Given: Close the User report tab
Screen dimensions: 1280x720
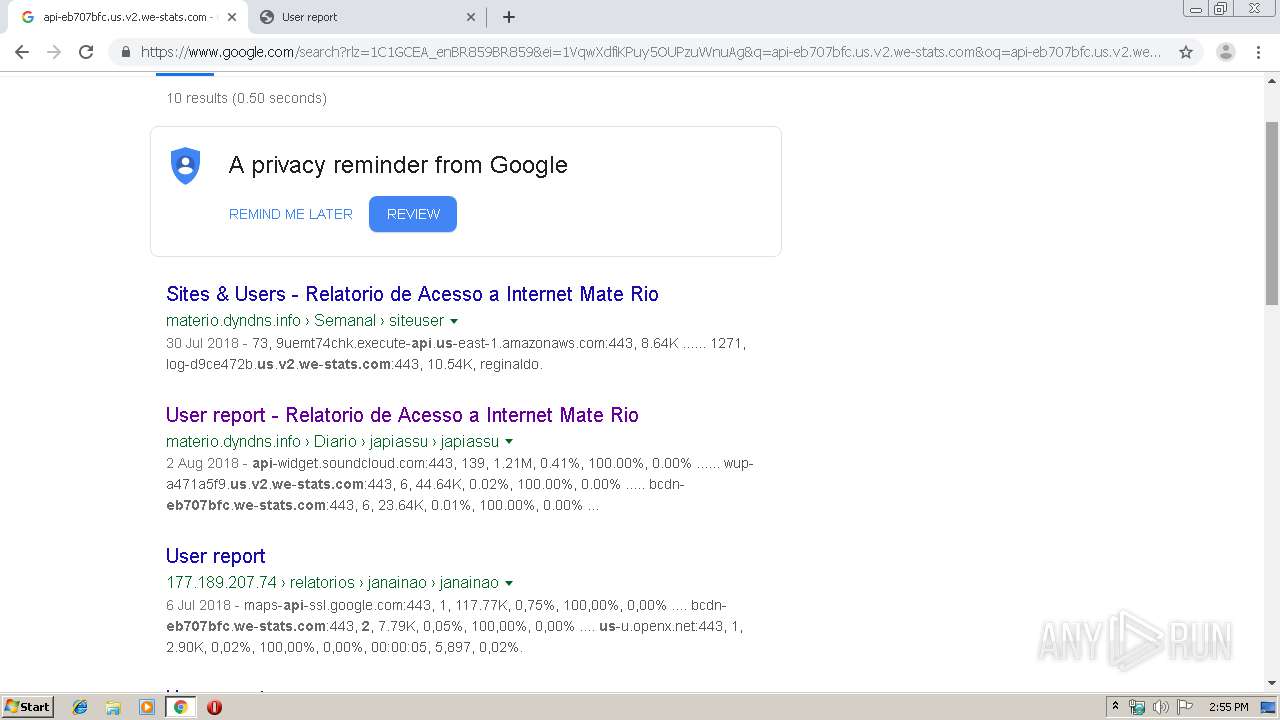Looking at the screenshot, I should click(x=471, y=17).
